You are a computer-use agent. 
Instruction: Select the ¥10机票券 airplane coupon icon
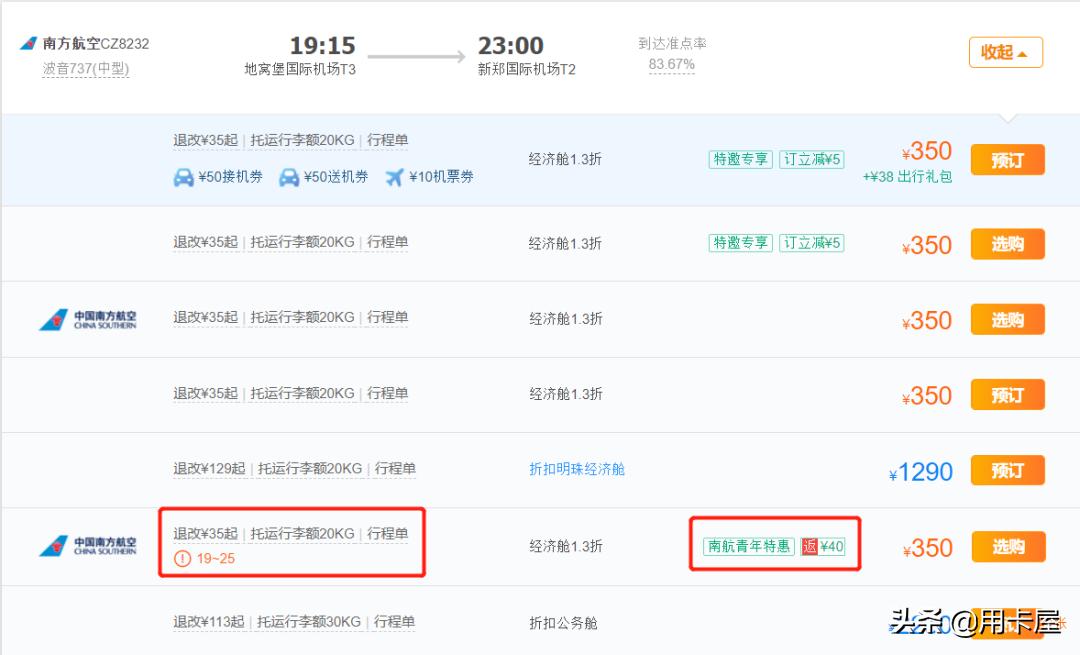[x=394, y=178]
